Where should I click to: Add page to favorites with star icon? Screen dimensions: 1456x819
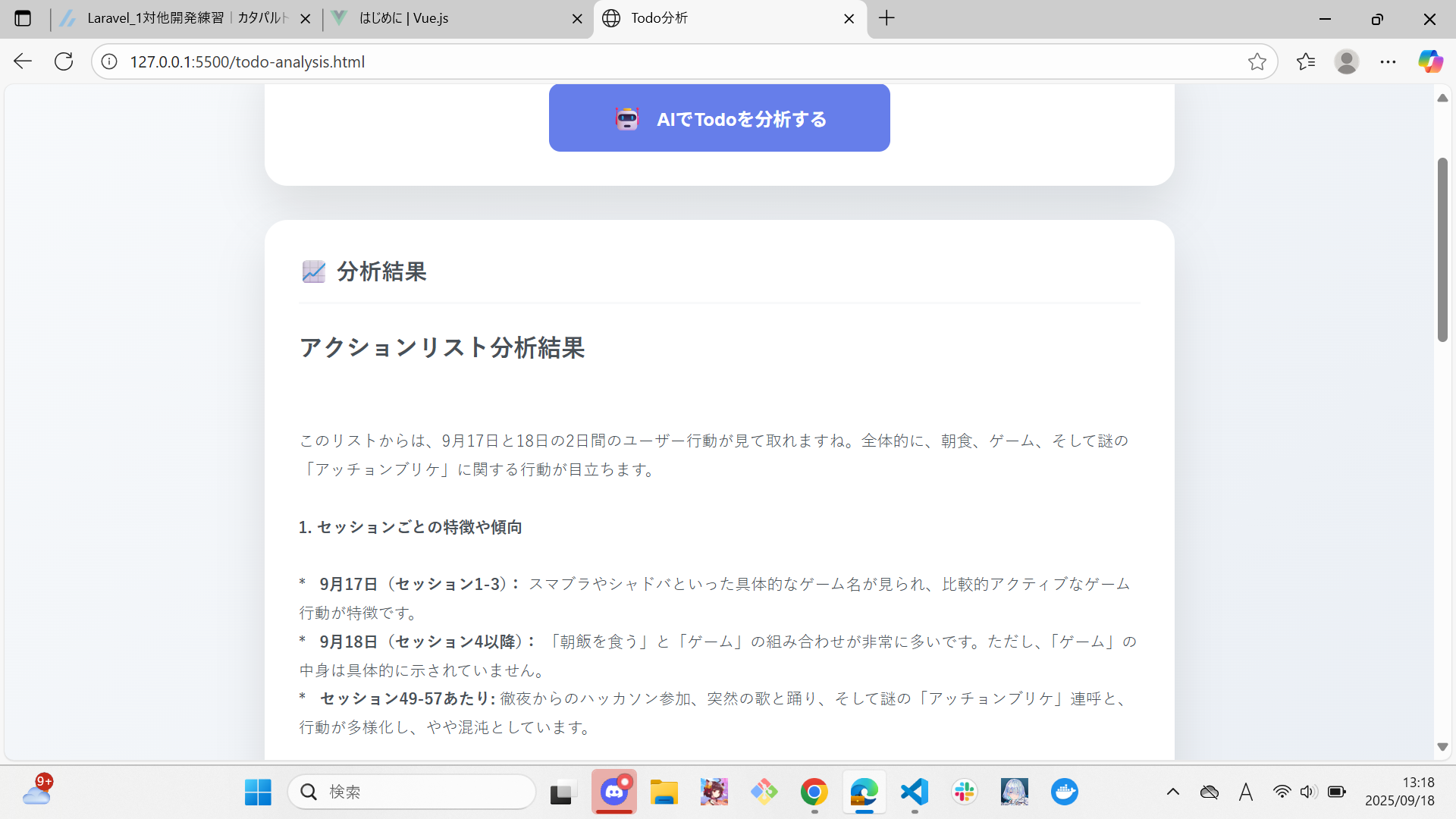coord(1257,61)
